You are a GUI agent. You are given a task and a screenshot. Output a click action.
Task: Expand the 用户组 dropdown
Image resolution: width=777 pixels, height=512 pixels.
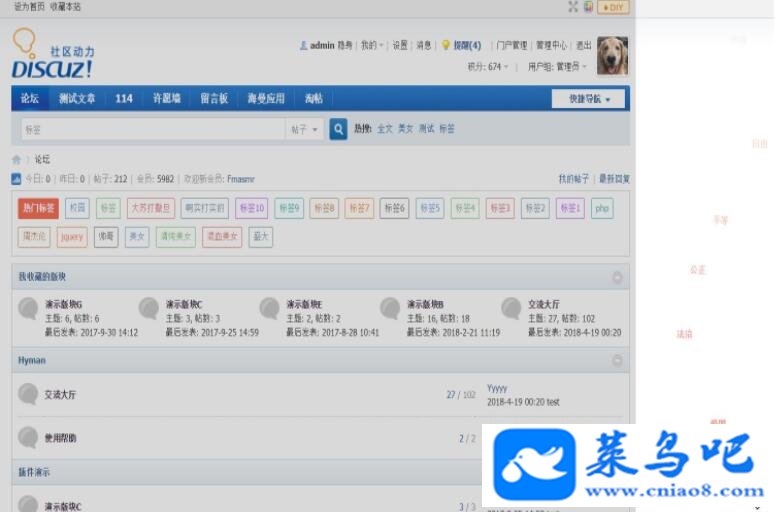click(x=557, y=66)
